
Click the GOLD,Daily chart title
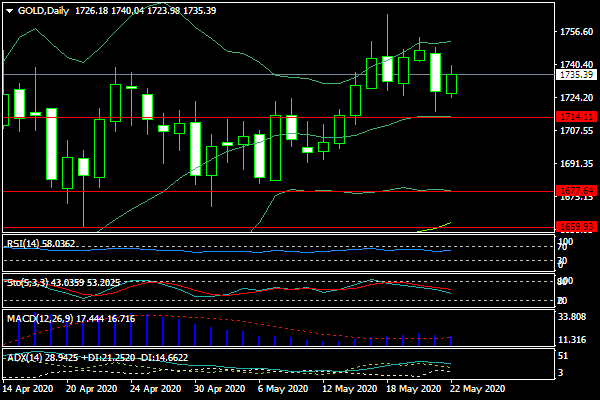pos(36,8)
